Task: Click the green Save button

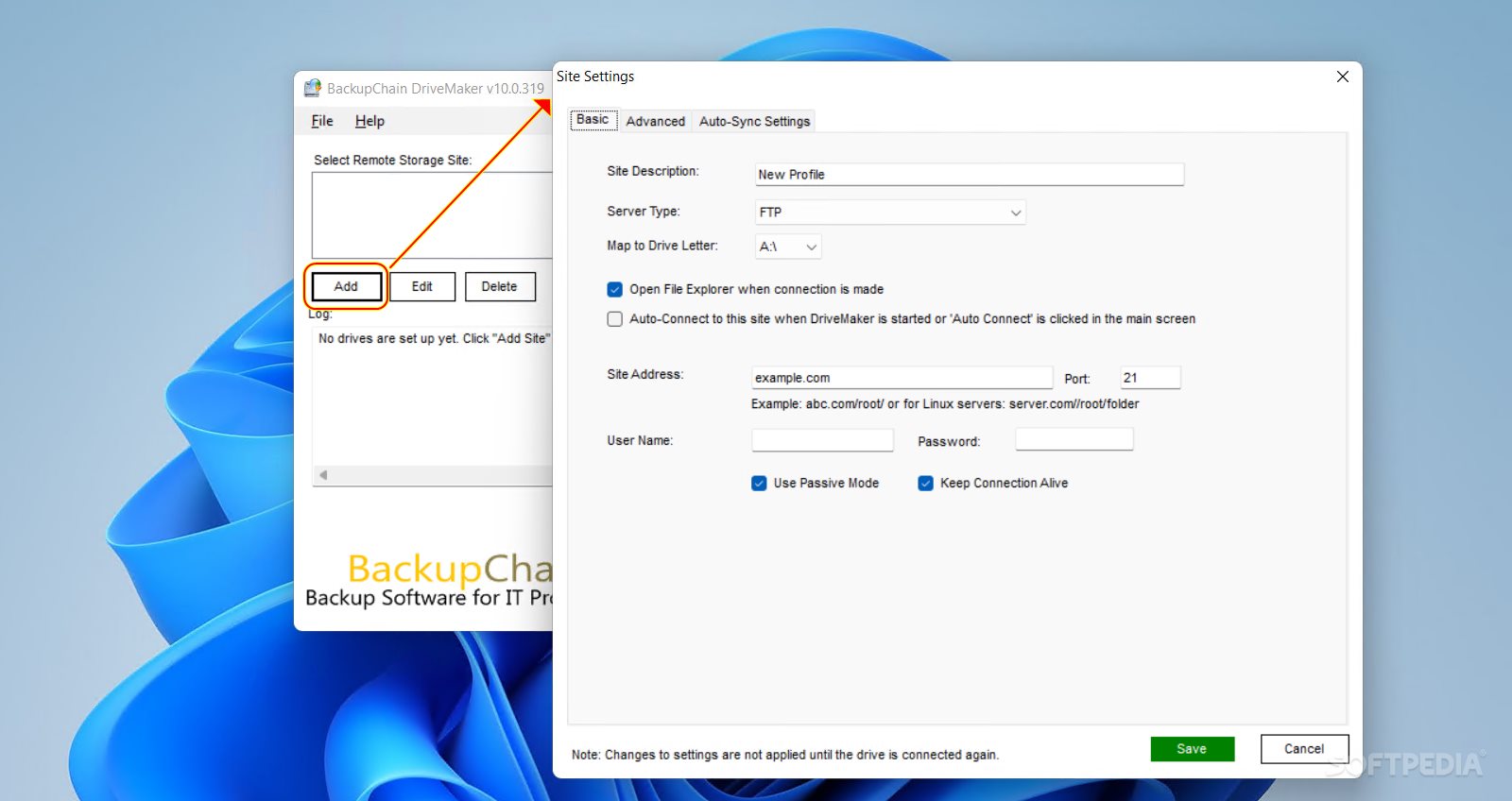Action: click(1192, 749)
